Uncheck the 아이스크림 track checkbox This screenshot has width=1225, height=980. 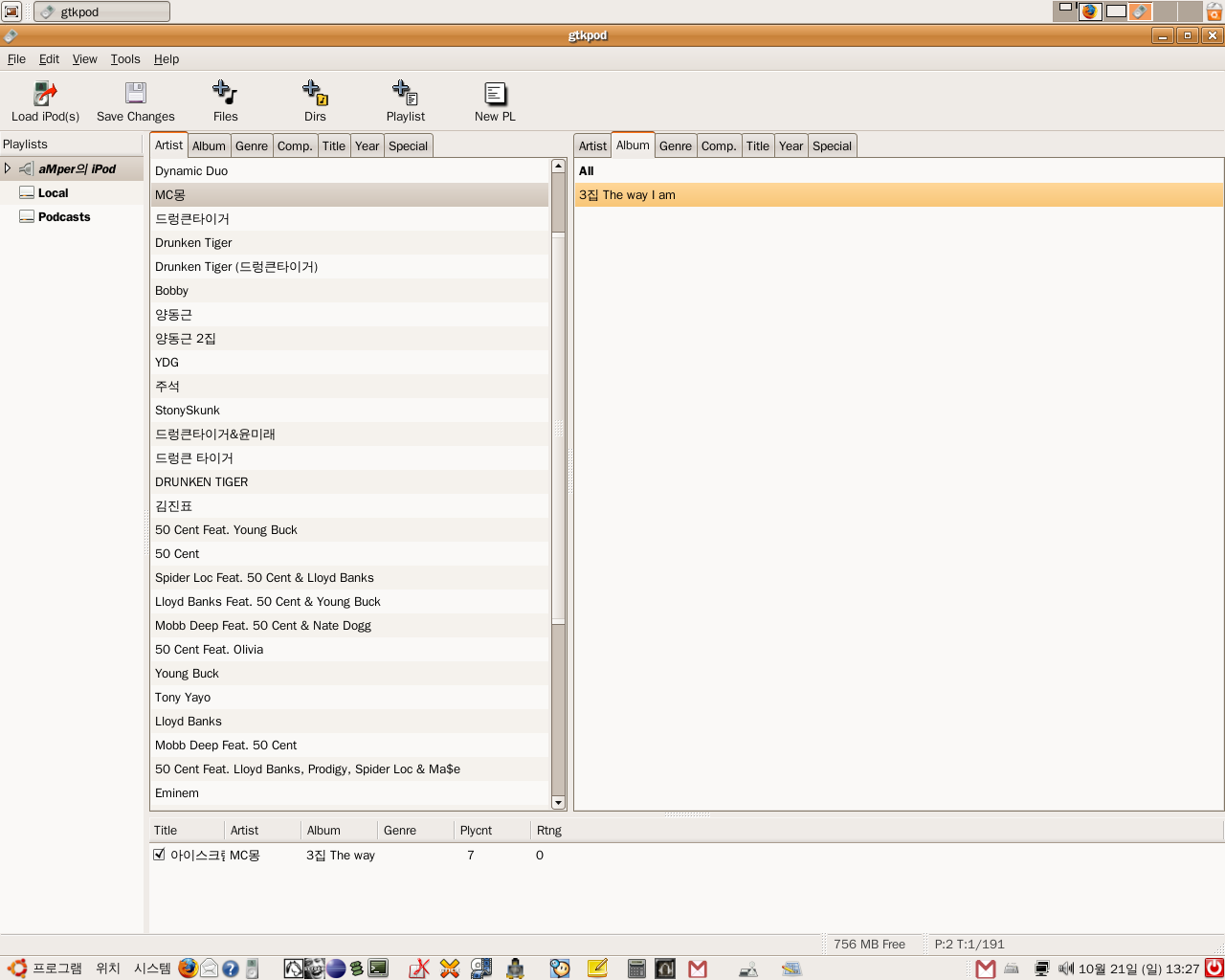[x=159, y=855]
